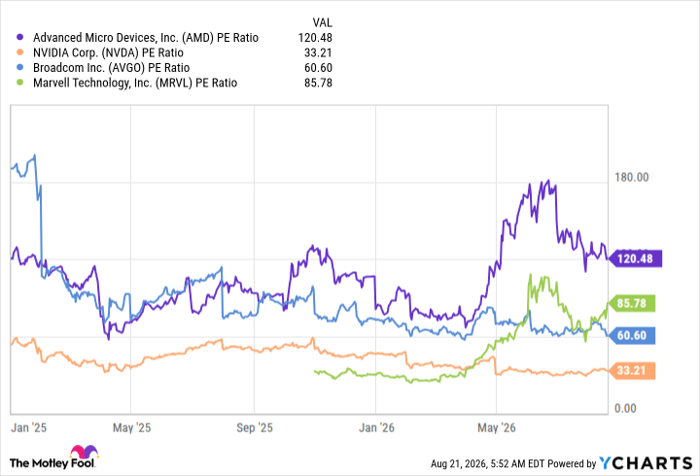Image resolution: width=700 pixels, height=476 pixels.
Task: Click the 33.21 value in the legend table
Action: pyautogui.click(x=318, y=53)
